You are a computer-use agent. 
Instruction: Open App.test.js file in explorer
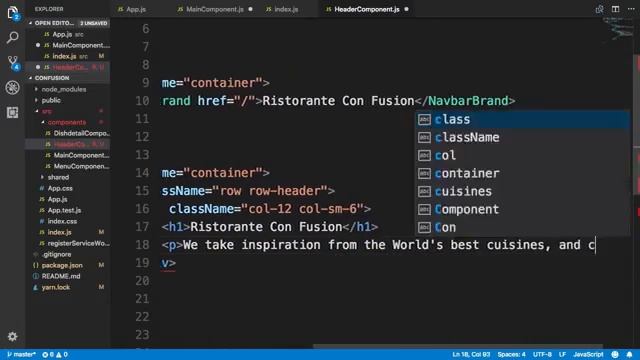tap(68, 210)
